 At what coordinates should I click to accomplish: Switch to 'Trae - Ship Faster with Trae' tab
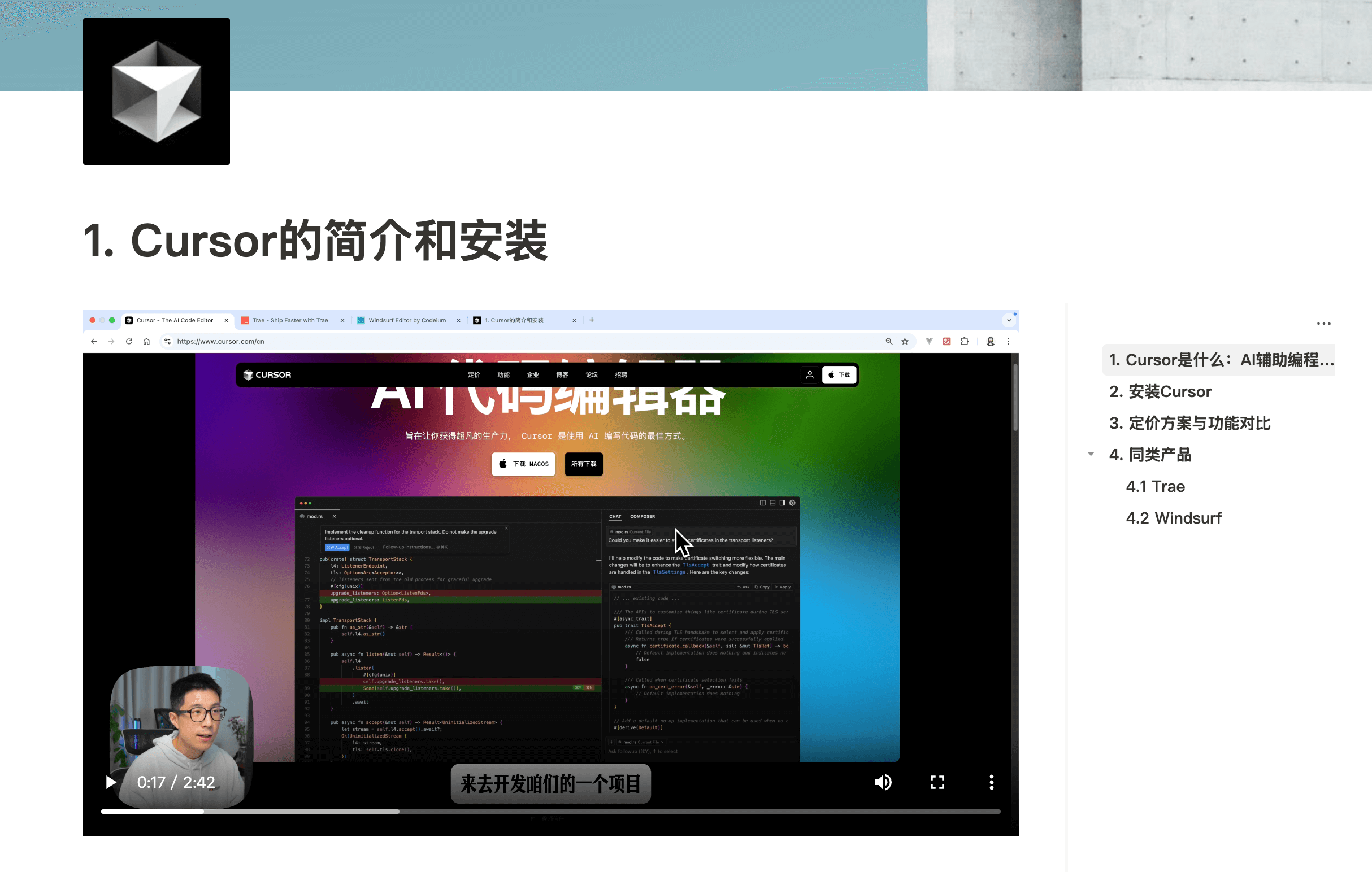tap(290, 320)
